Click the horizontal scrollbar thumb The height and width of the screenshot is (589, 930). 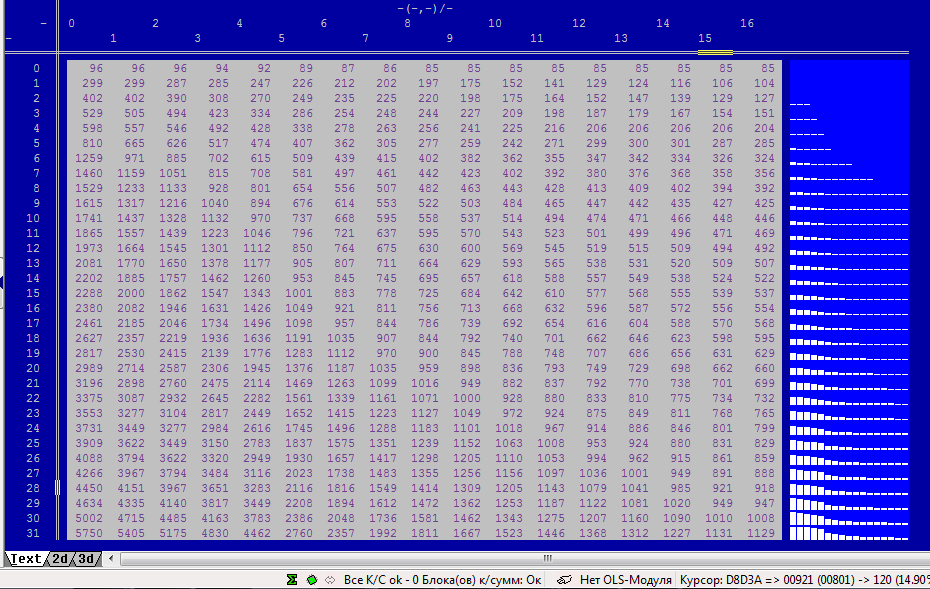pos(547,559)
